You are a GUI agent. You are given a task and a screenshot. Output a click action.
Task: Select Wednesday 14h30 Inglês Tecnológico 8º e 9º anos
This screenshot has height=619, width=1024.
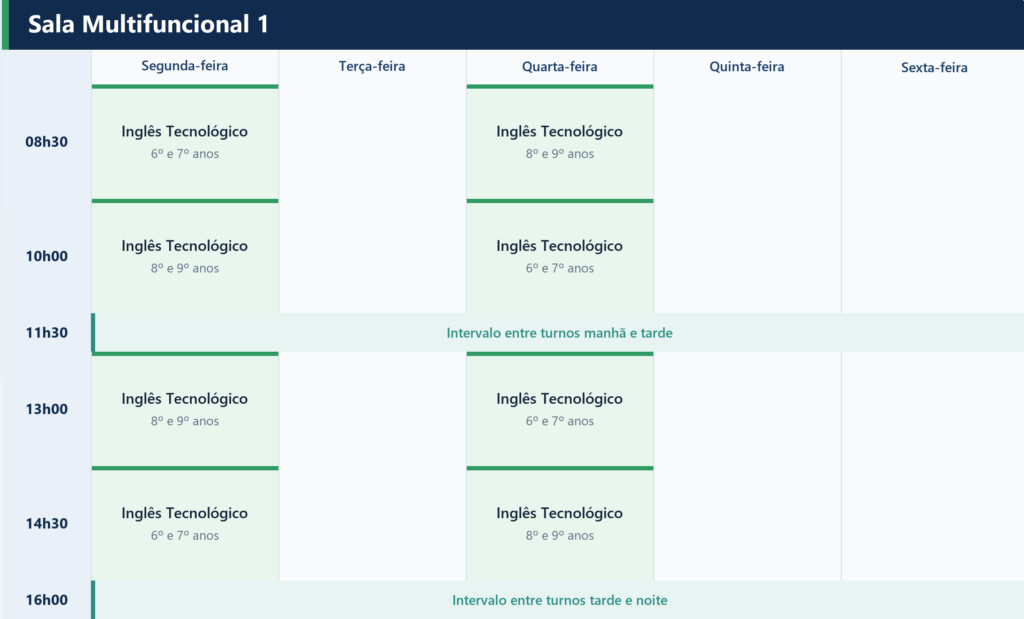560,524
